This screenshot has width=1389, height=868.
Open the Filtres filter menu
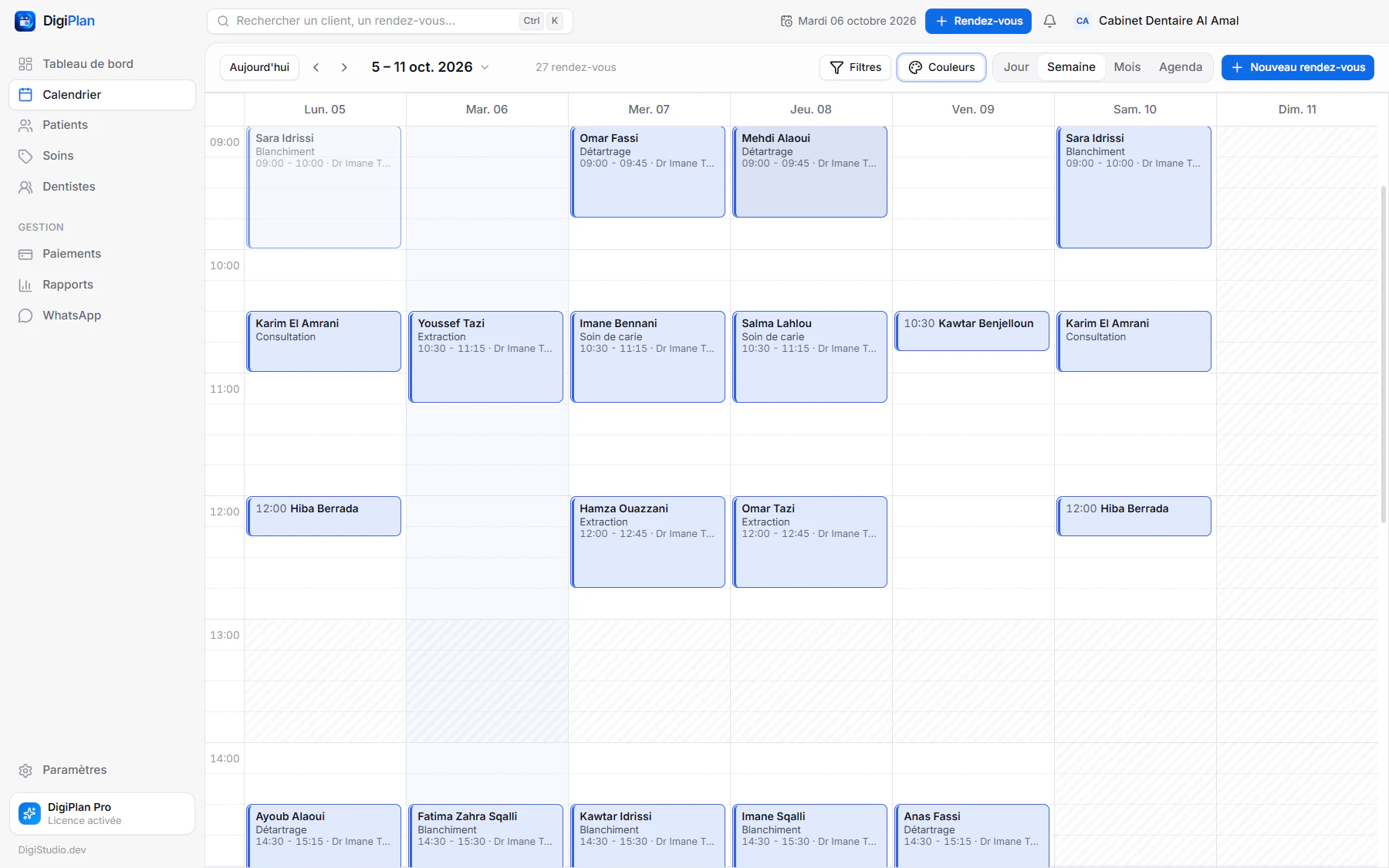pos(856,67)
